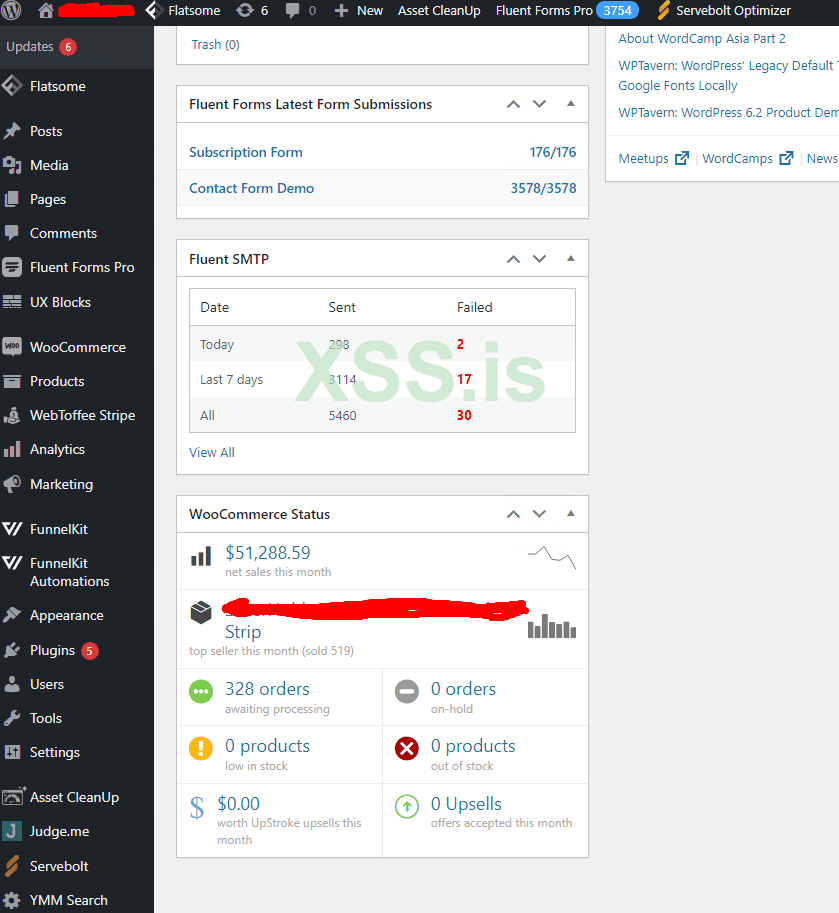839x913 pixels.
Task: Move Fluent Forms Latest Form Submissions widget down
Action: tap(540, 104)
